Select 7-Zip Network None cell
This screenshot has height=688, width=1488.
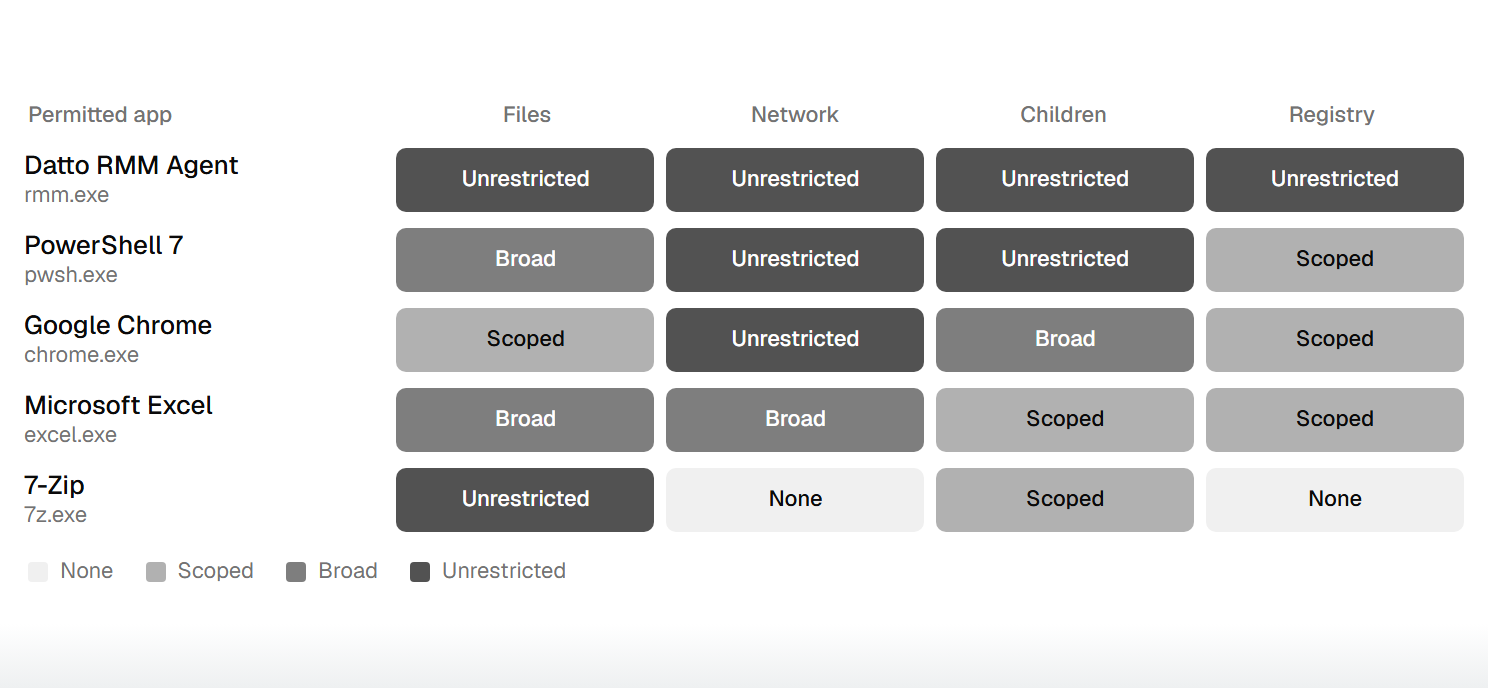click(795, 500)
